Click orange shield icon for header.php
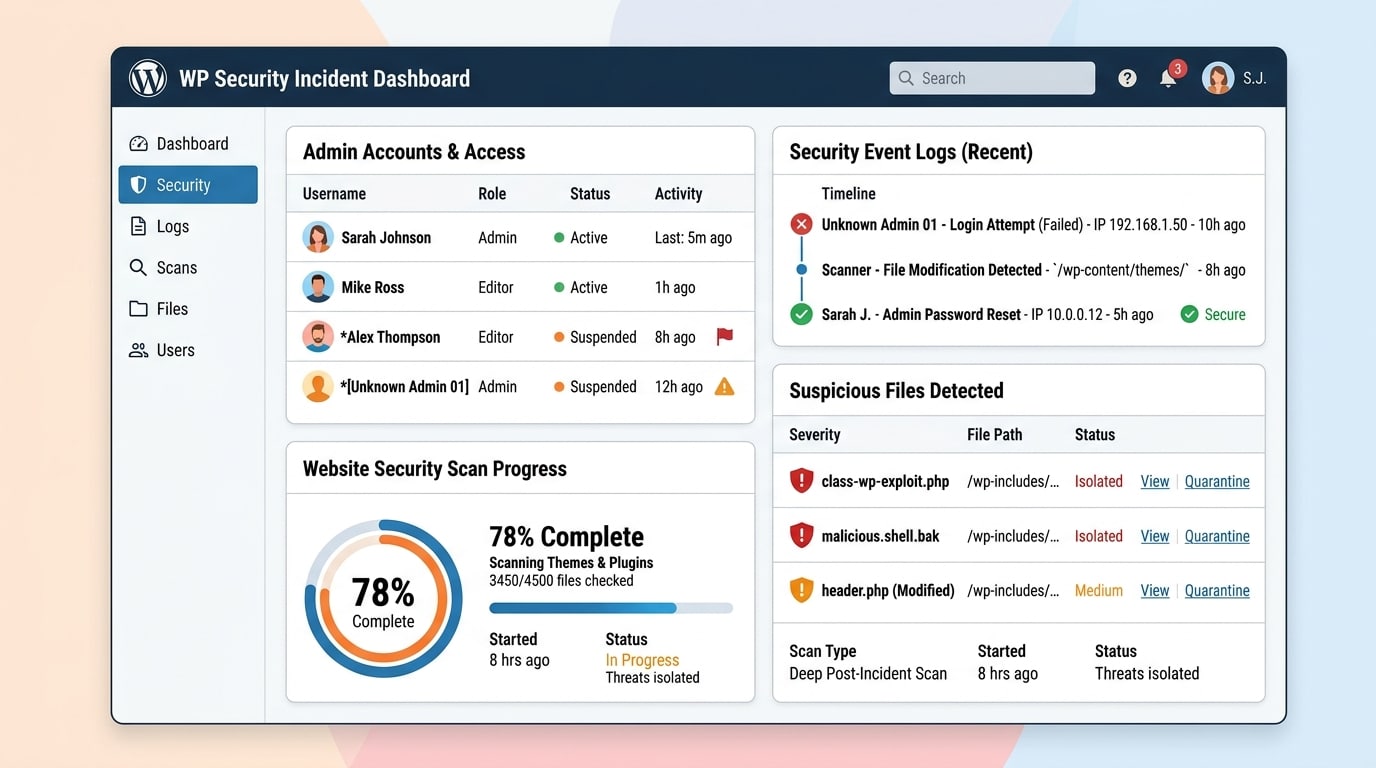Image resolution: width=1376 pixels, height=768 pixels. point(801,590)
